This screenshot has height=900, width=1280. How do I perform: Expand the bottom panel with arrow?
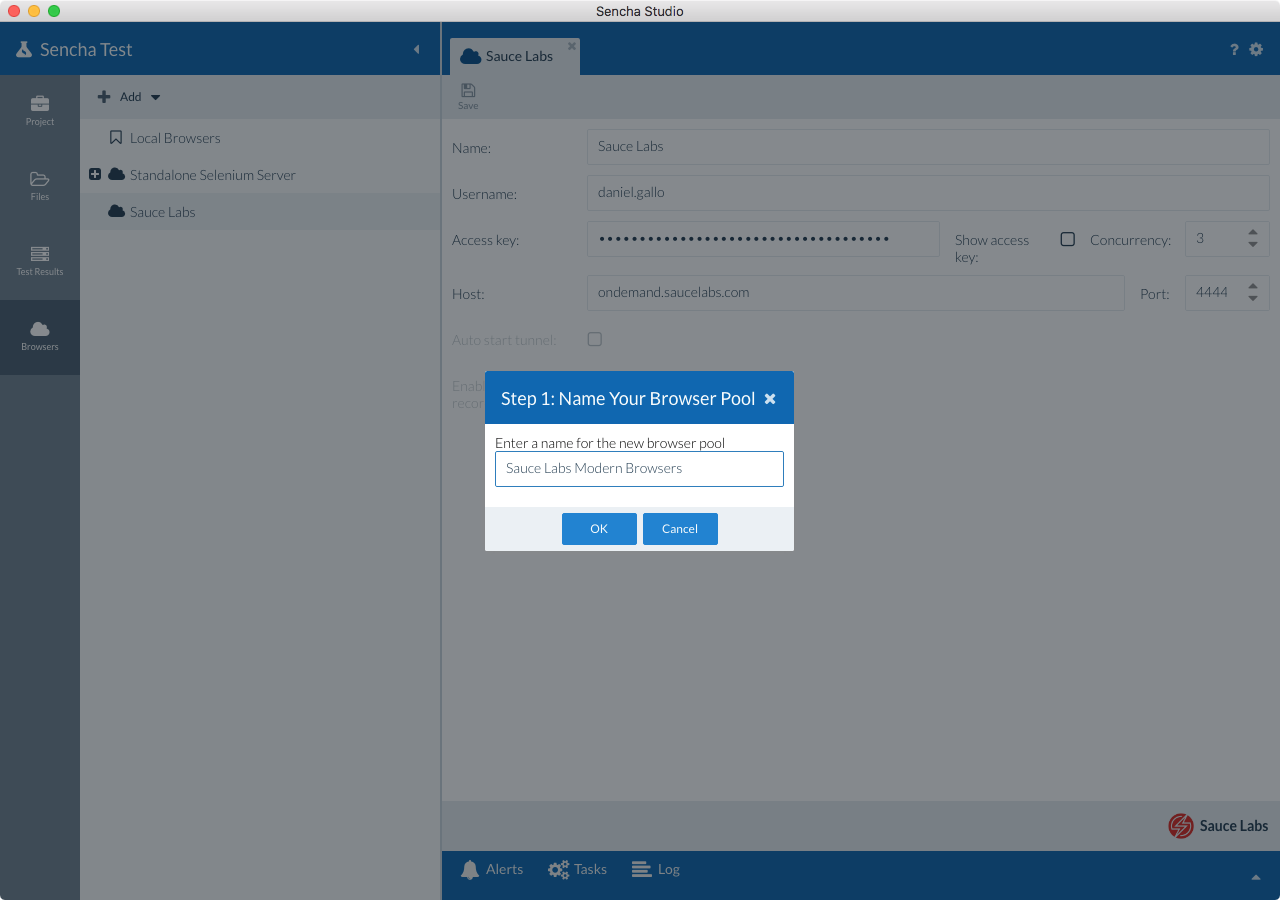click(1256, 877)
